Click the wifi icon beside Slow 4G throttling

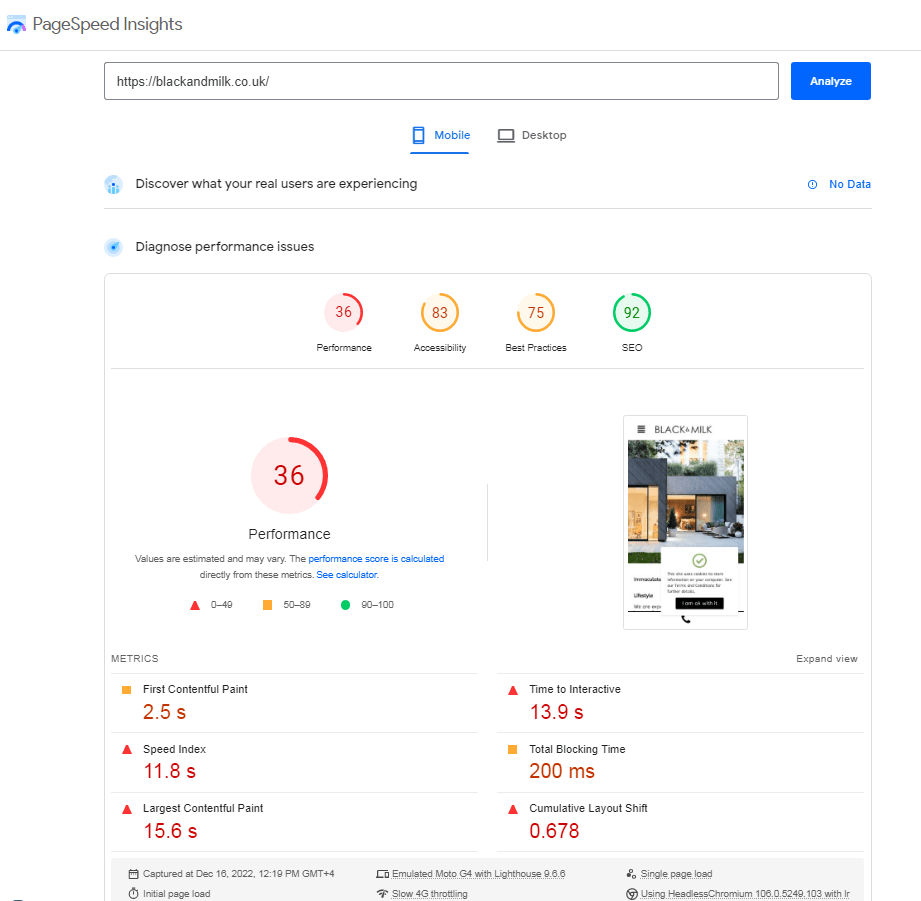click(382, 893)
